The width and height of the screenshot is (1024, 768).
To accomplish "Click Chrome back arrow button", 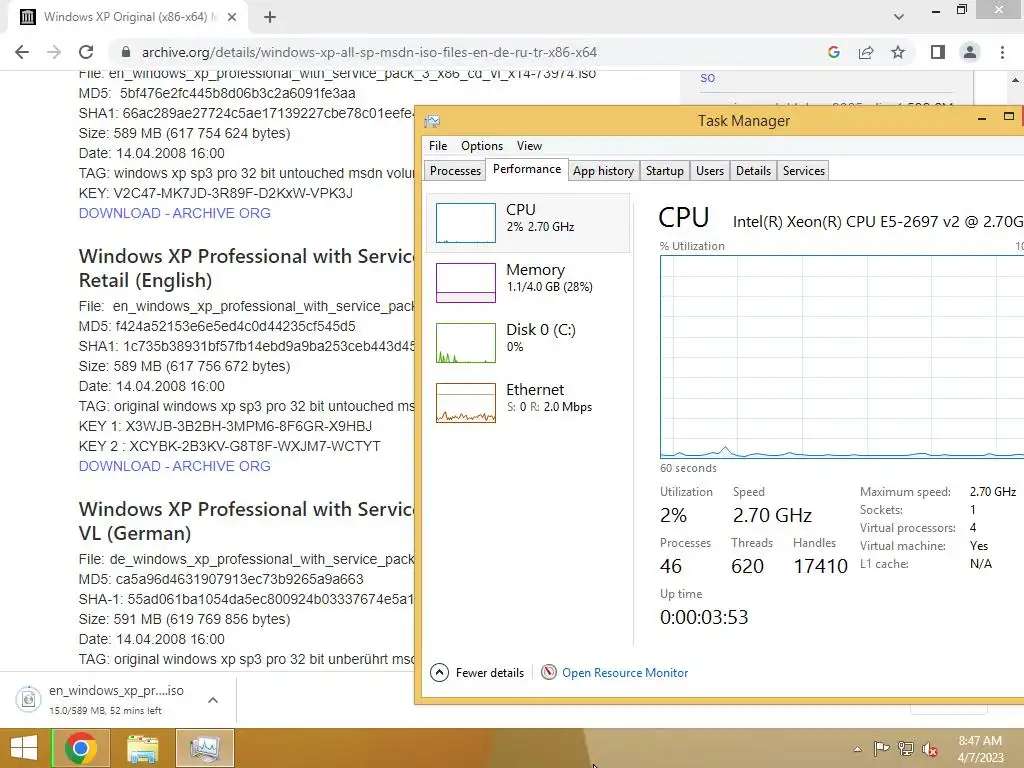I will pos(22,52).
